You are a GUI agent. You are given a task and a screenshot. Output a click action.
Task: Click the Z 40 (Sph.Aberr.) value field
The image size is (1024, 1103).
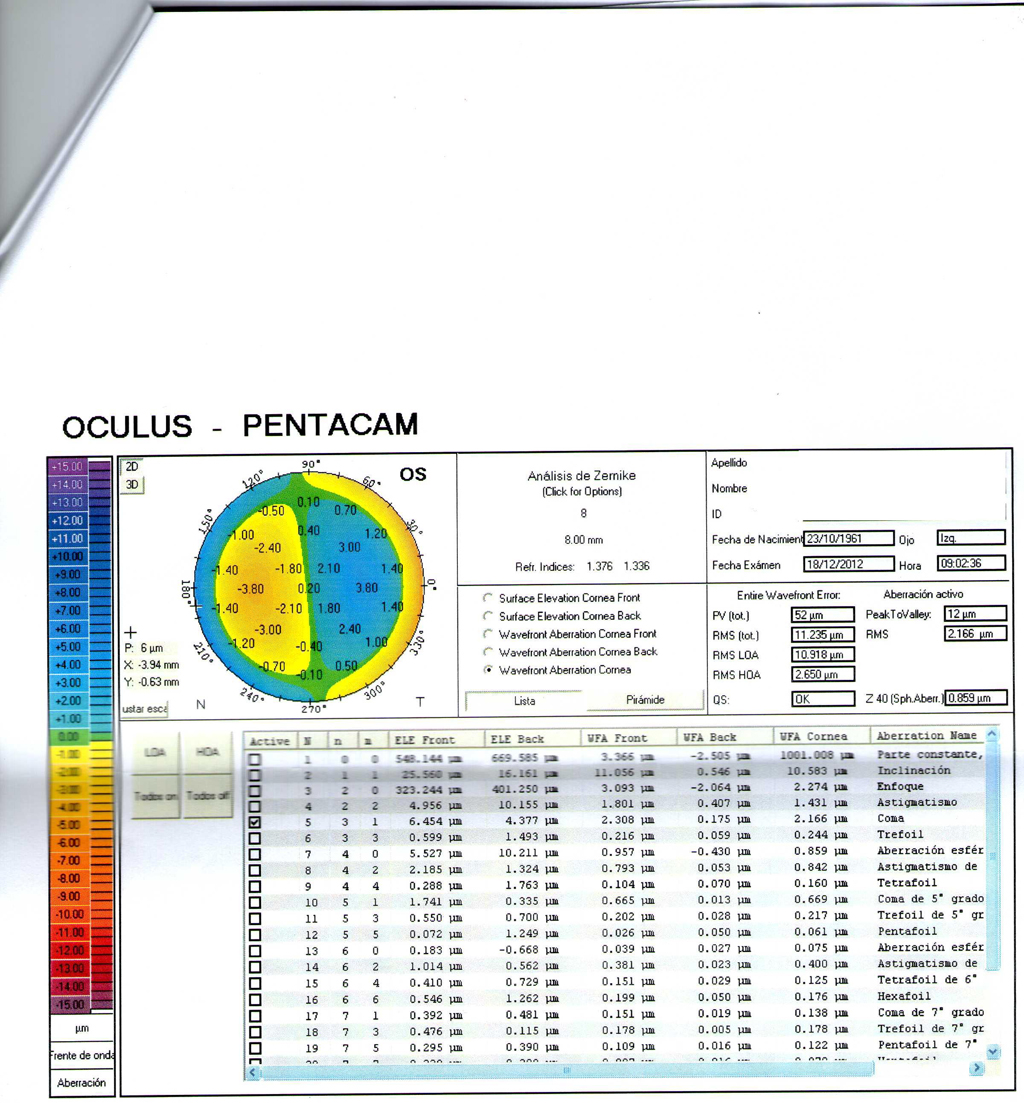click(975, 698)
